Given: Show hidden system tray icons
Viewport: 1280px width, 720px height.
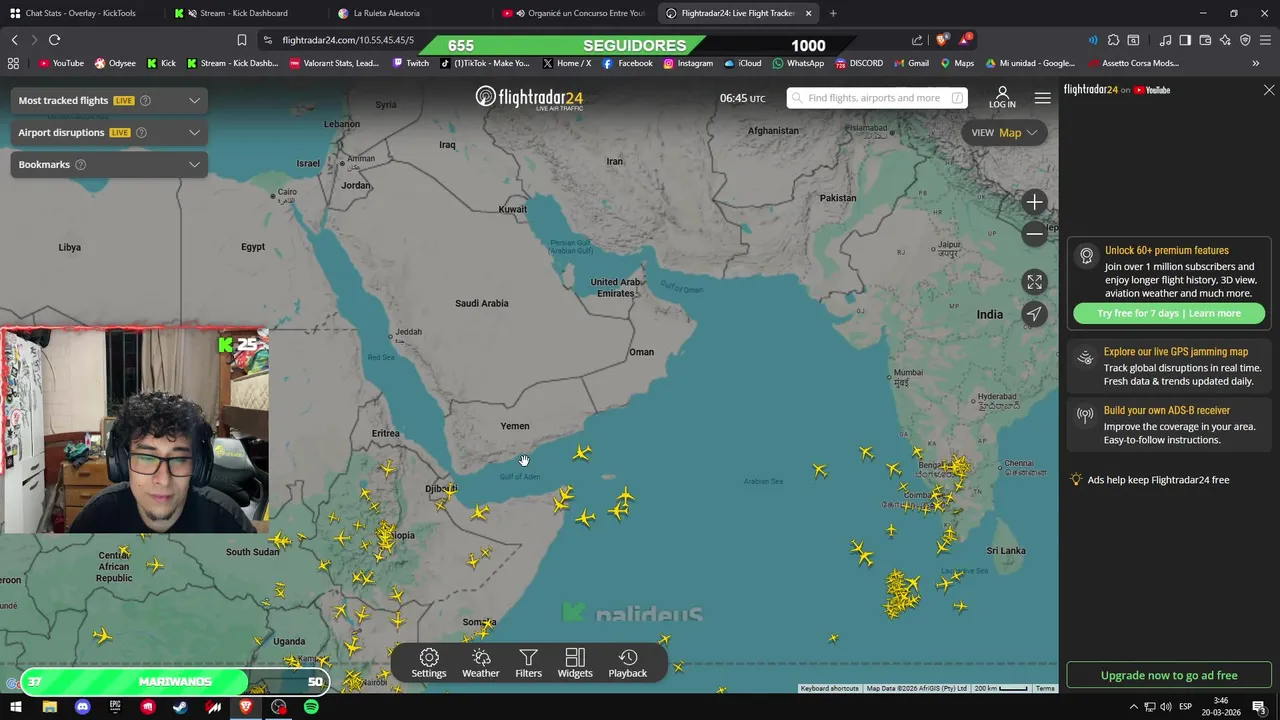Looking at the screenshot, I should [1133, 707].
